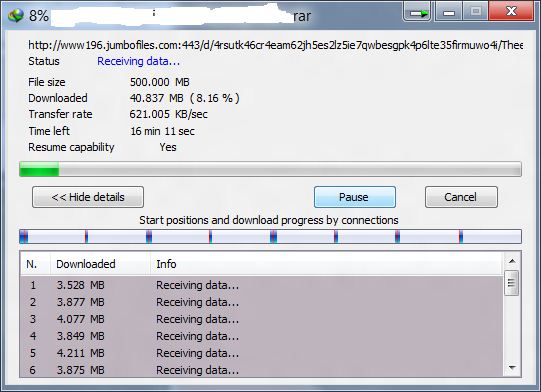The height and width of the screenshot is (392, 541).
Task: Click the N. column header
Action: pyautogui.click(x=35, y=264)
